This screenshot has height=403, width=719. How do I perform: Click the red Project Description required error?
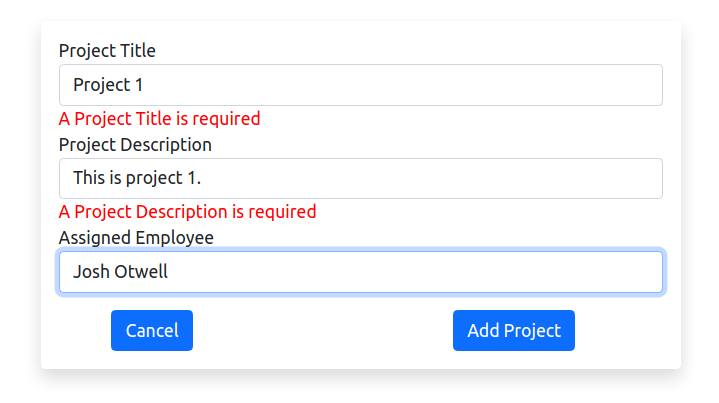(x=187, y=211)
